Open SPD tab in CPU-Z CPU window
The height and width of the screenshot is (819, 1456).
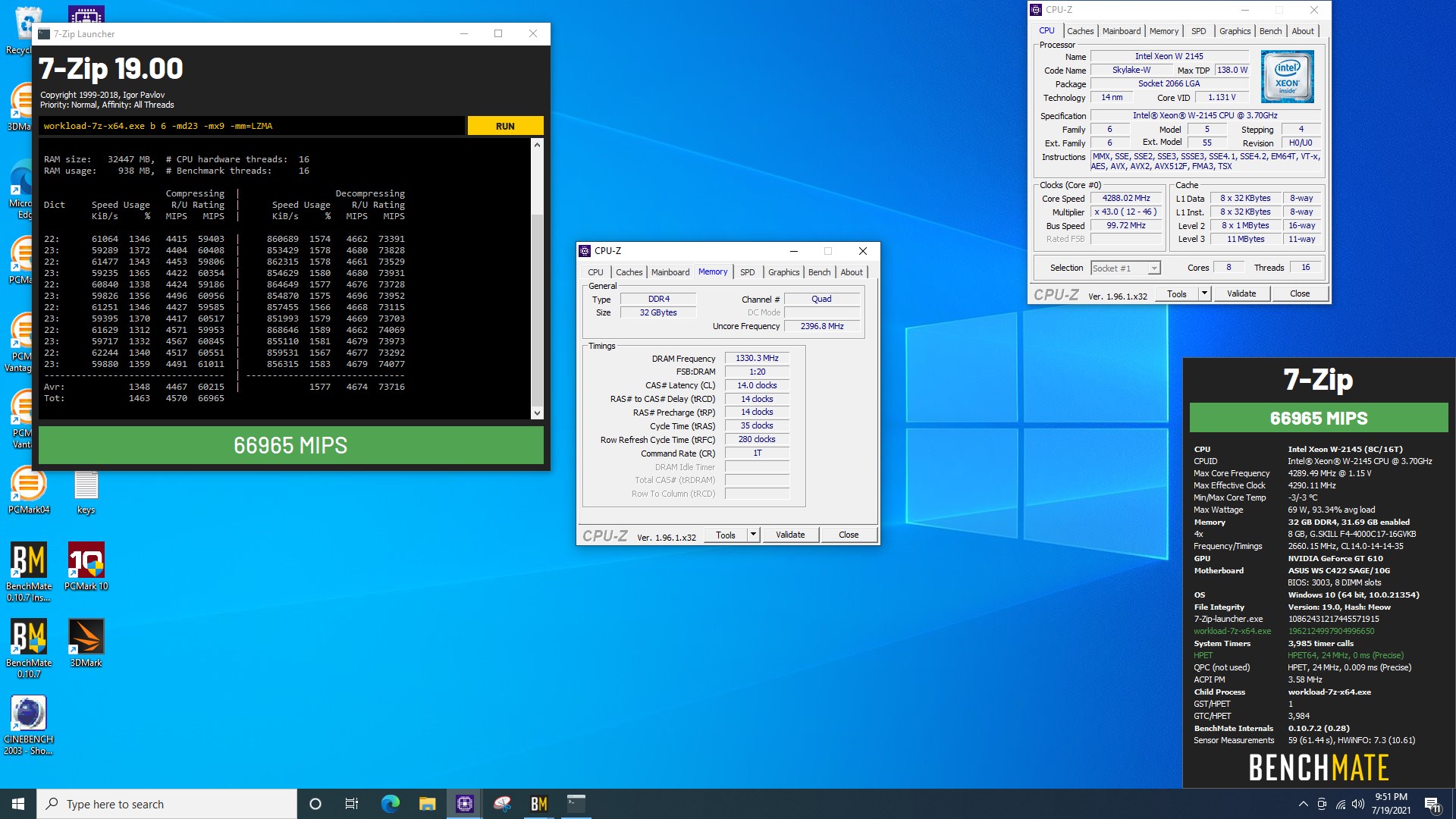(1198, 31)
